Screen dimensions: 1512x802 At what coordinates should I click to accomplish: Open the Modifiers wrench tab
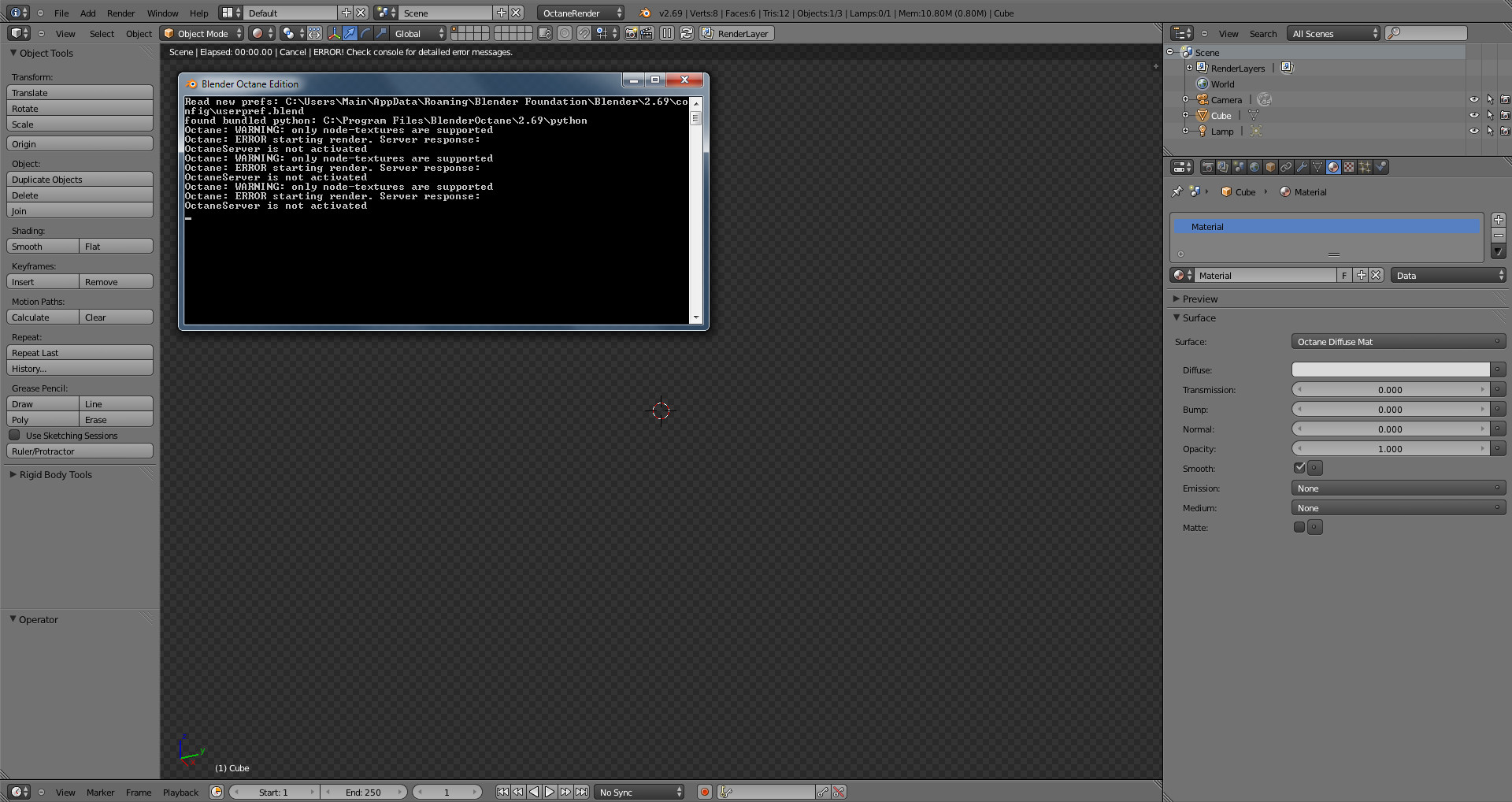tap(1302, 167)
